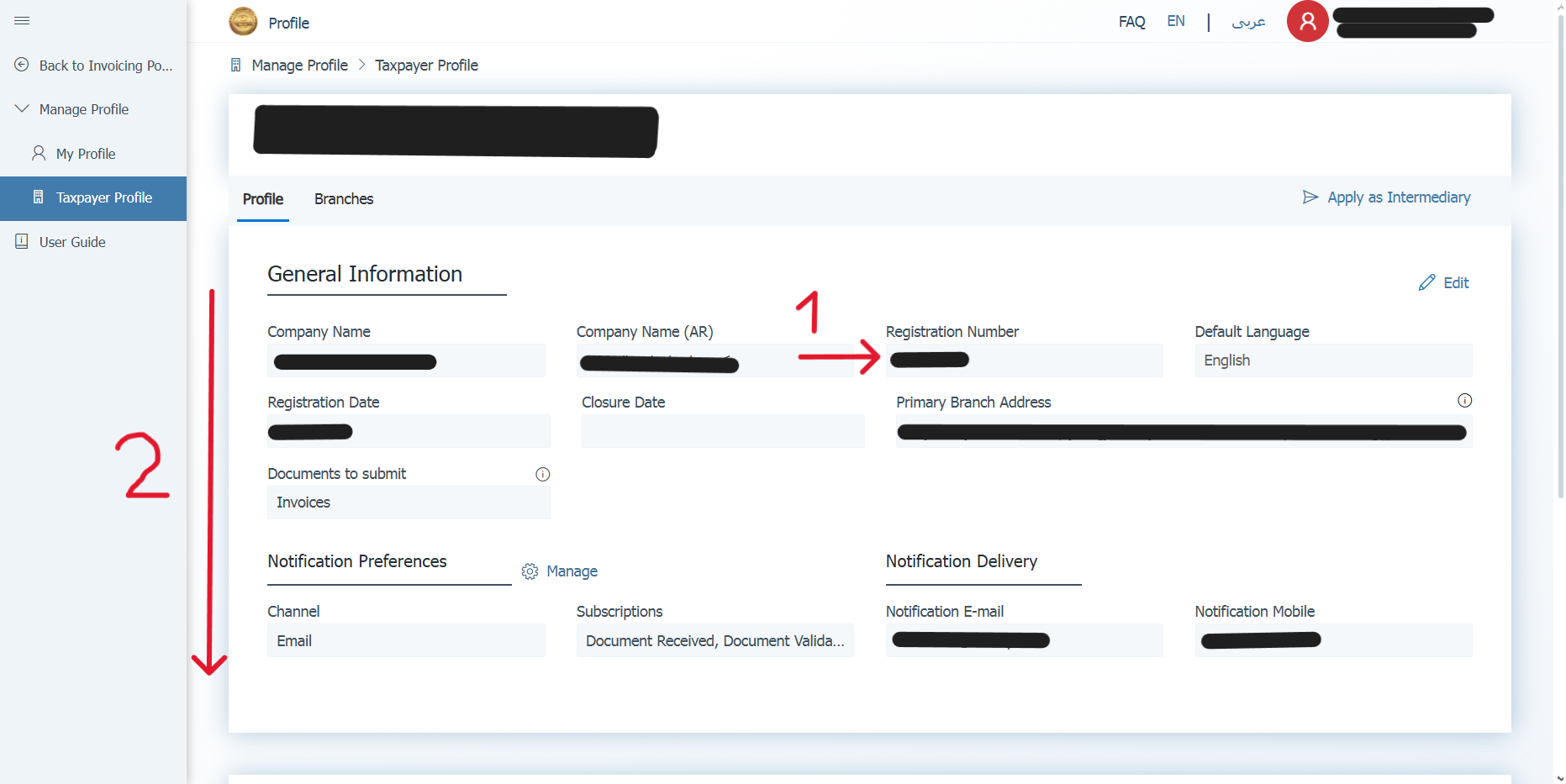Go back to Invoicing Portal

tap(104, 66)
